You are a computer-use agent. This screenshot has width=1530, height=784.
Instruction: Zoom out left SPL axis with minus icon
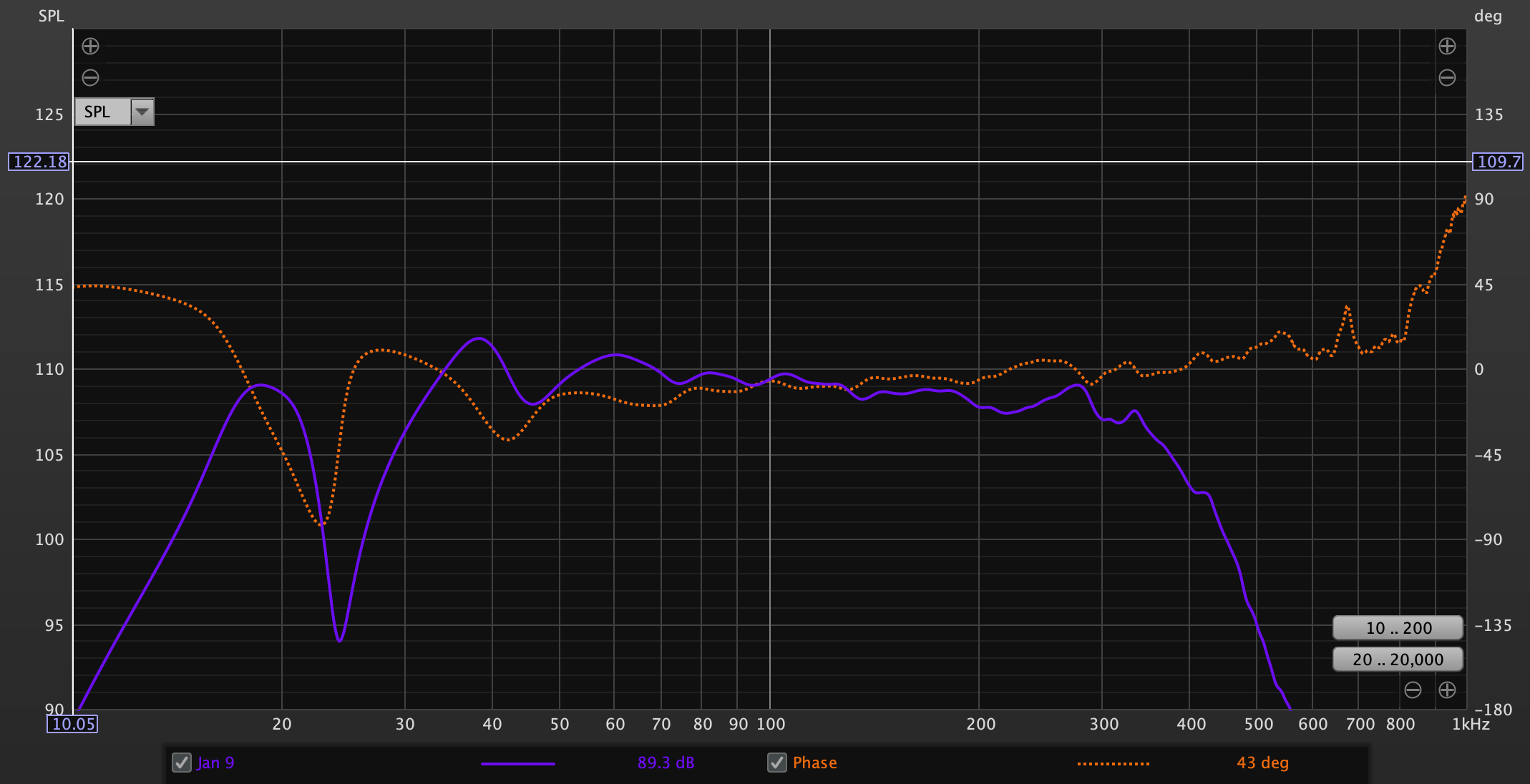[90, 77]
